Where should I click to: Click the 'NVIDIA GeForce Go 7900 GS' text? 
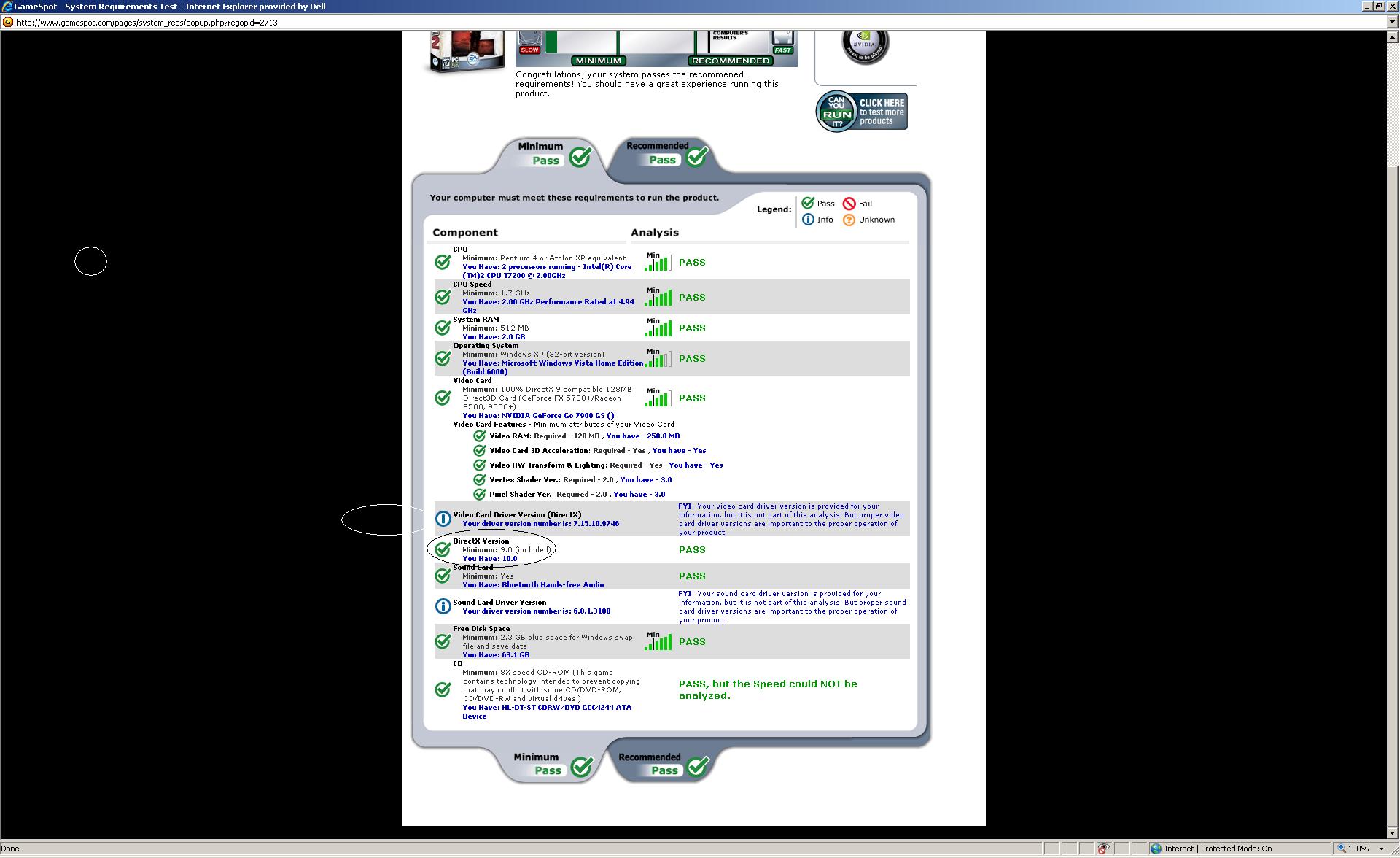553,416
